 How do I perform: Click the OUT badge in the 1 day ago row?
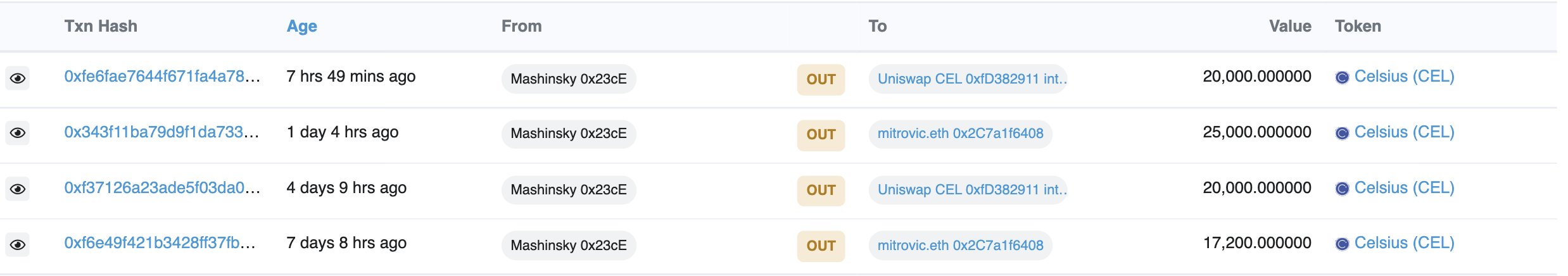coord(821,134)
